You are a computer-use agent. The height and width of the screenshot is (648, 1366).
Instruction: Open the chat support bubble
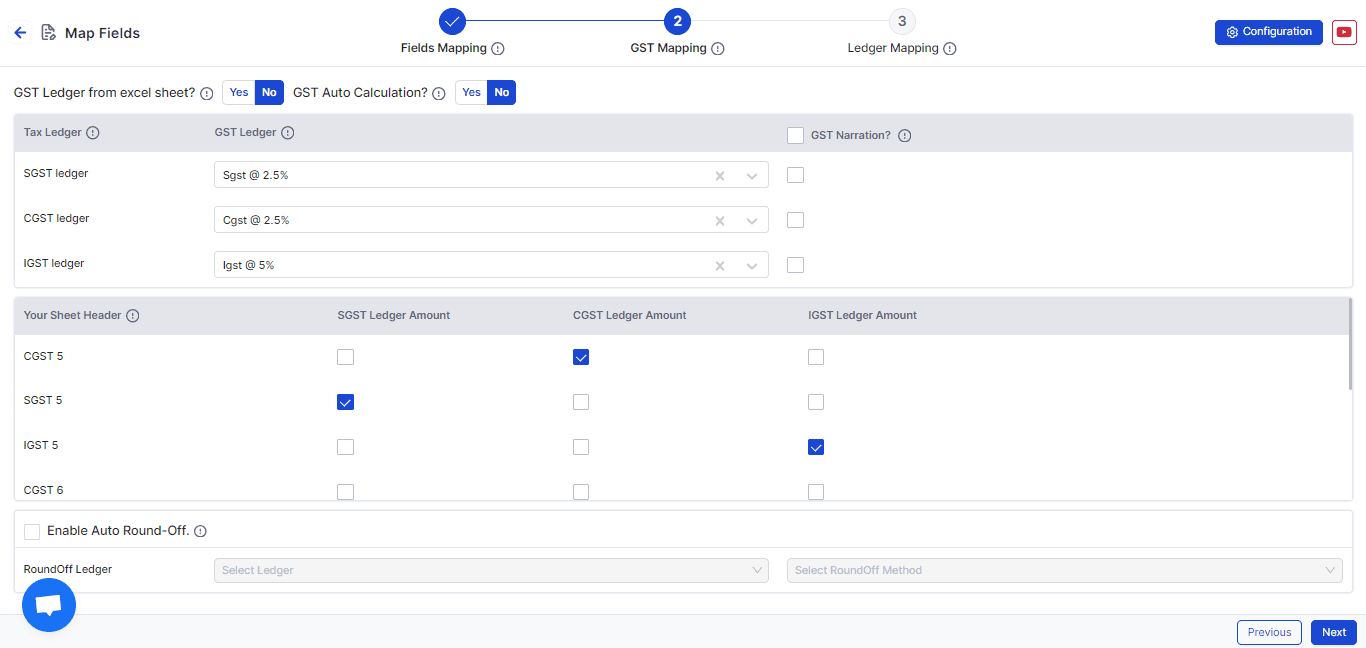click(x=49, y=605)
